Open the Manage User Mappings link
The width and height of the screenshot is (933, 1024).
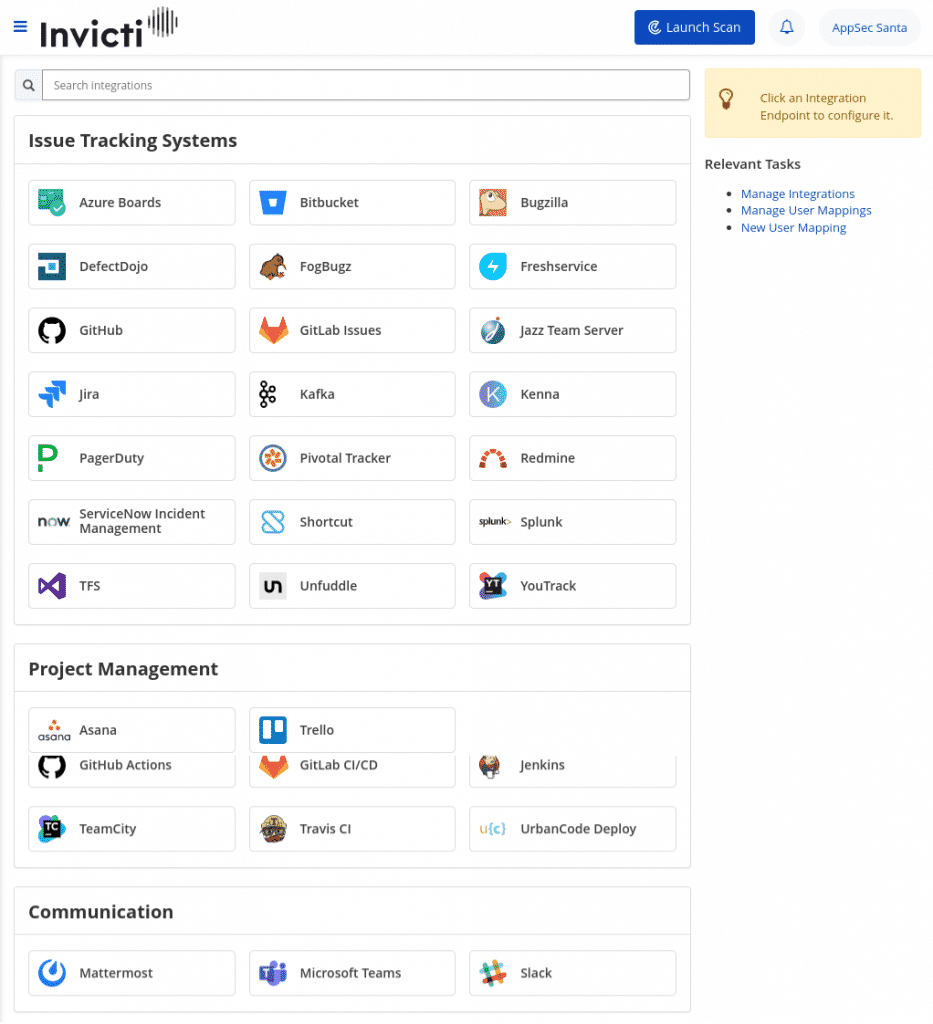point(806,210)
